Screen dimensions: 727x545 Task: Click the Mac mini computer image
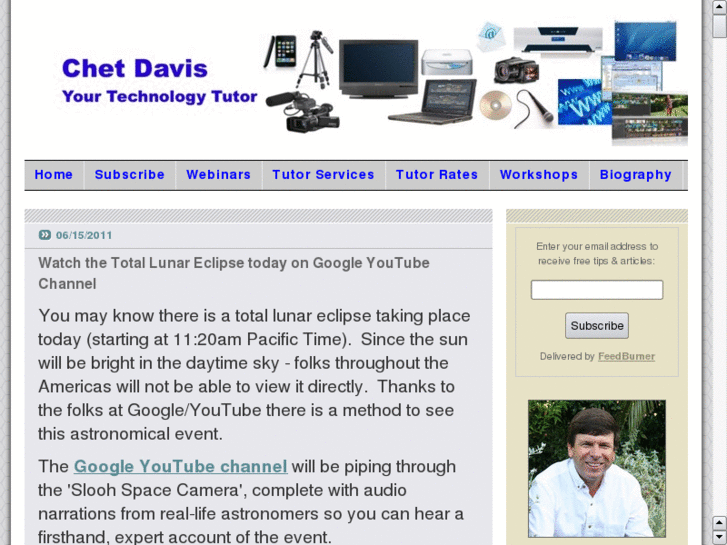tap(447, 63)
